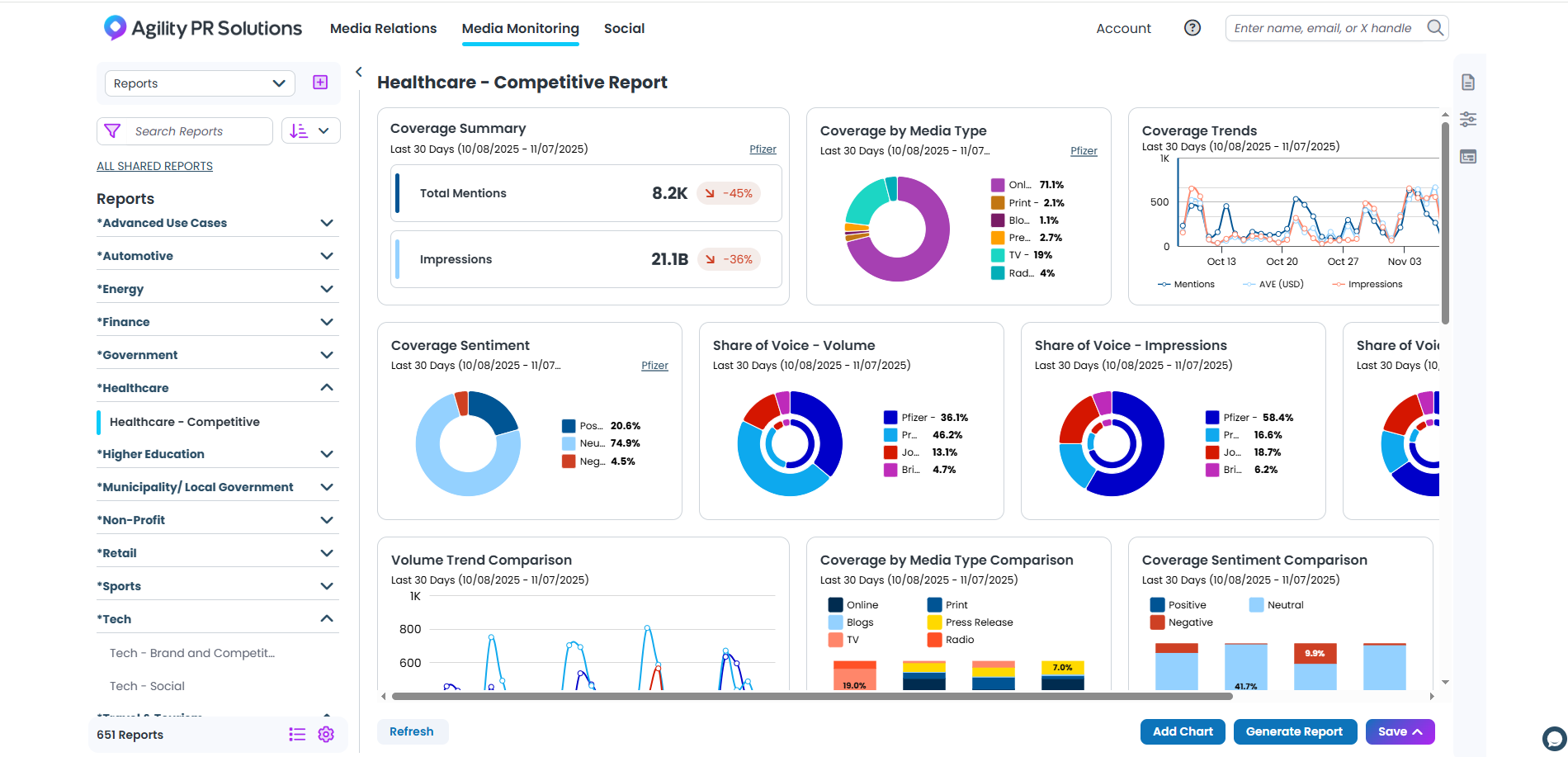Open the Reports dropdown selector
The width and height of the screenshot is (1568, 757).
tap(200, 83)
